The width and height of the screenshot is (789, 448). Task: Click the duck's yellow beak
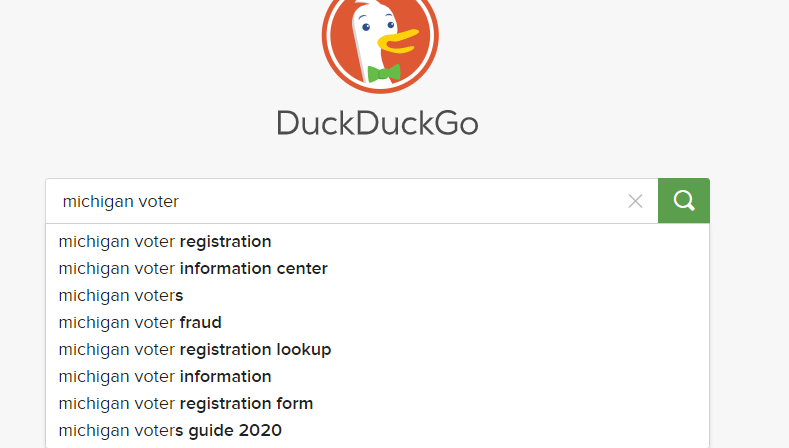(x=398, y=41)
